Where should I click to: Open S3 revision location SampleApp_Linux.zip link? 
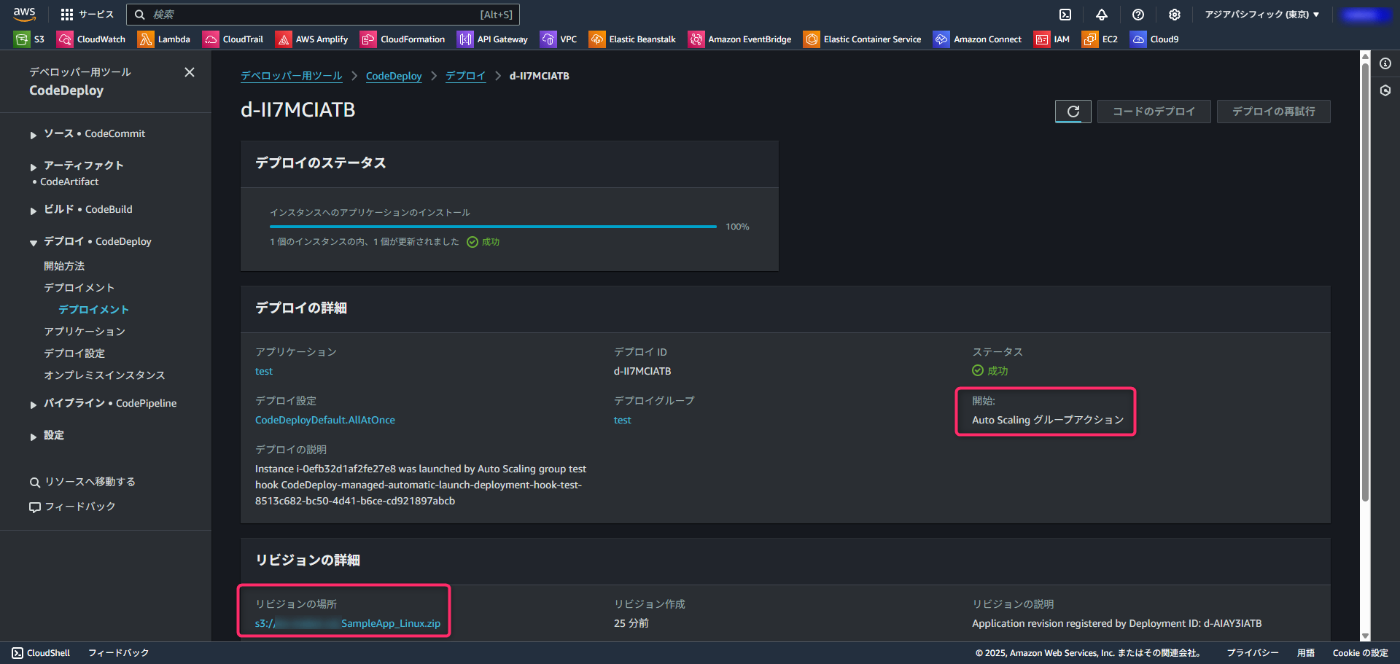347,624
